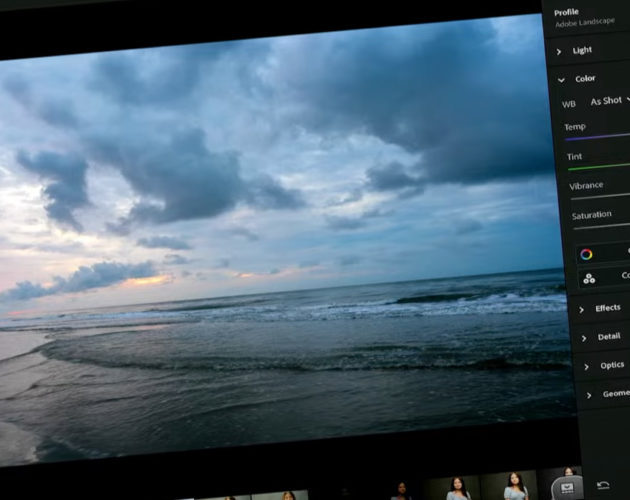630x500 pixels.
Task: Expand the Light panel chevron
Action: pos(559,52)
